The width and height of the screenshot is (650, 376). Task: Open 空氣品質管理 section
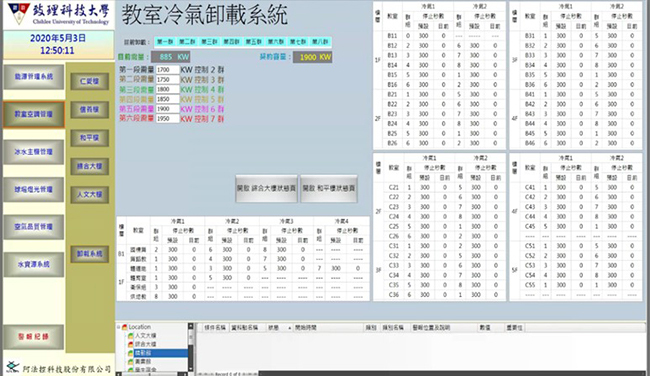pos(34,227)
